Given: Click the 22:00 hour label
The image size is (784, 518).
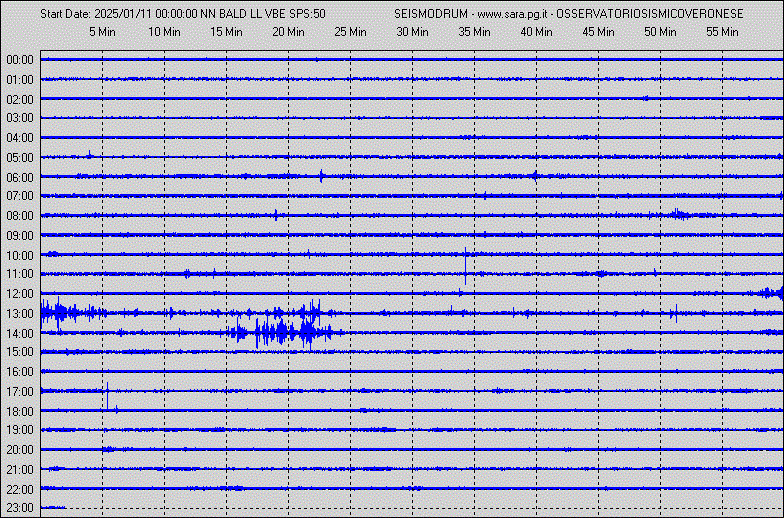Looking at the screenshot, I should point(20,490).
